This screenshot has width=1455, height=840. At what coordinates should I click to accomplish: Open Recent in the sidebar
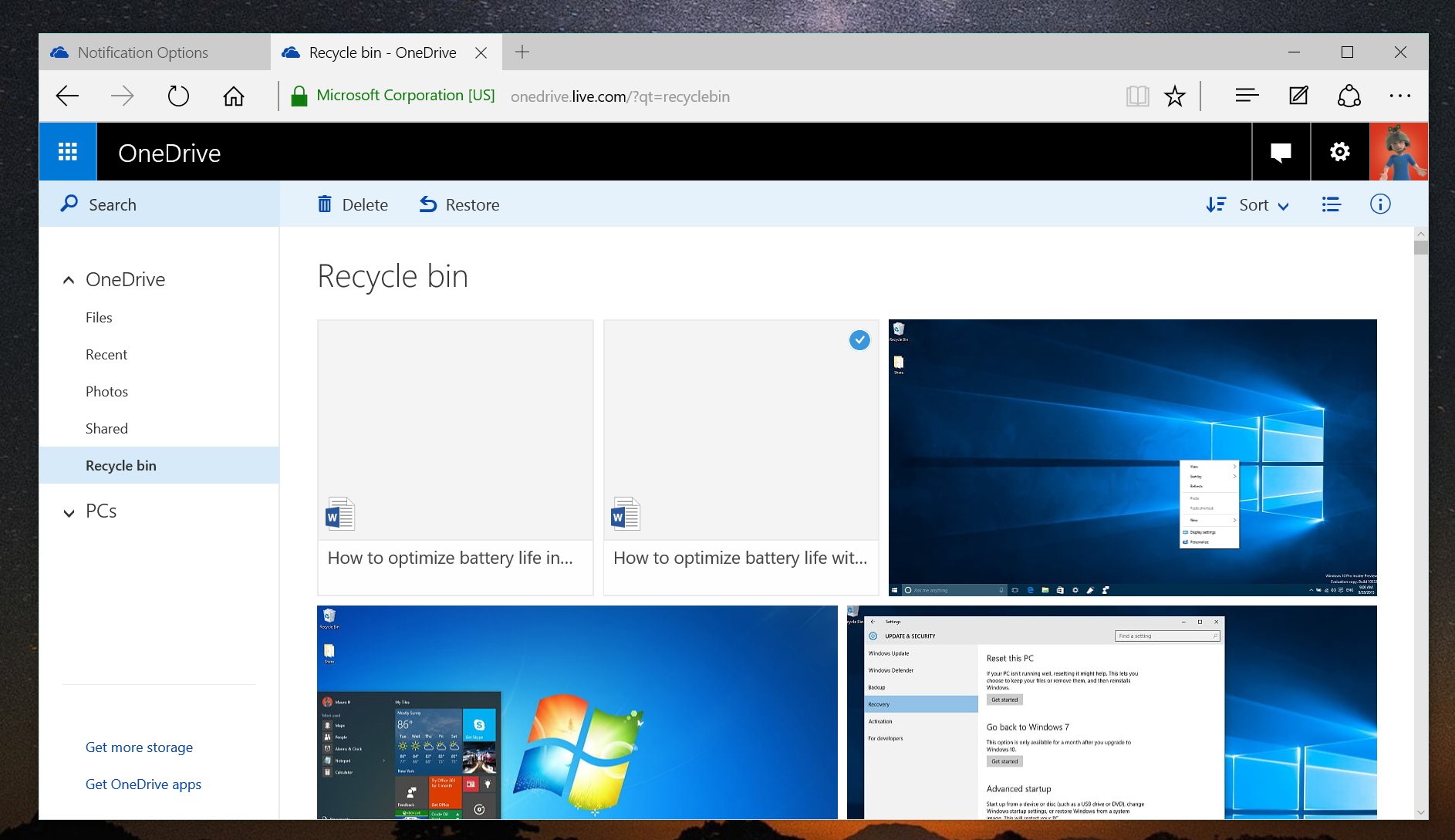[x=106, y=354]
